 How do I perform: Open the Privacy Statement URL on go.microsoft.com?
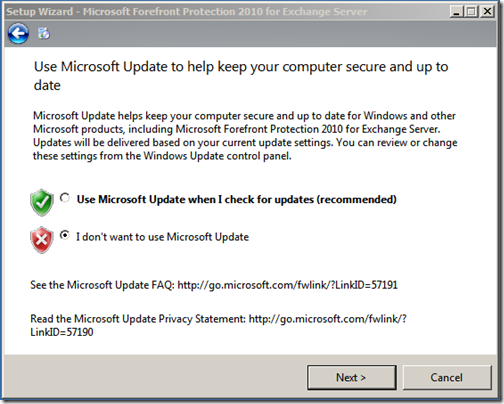click(x=327, y=319)
